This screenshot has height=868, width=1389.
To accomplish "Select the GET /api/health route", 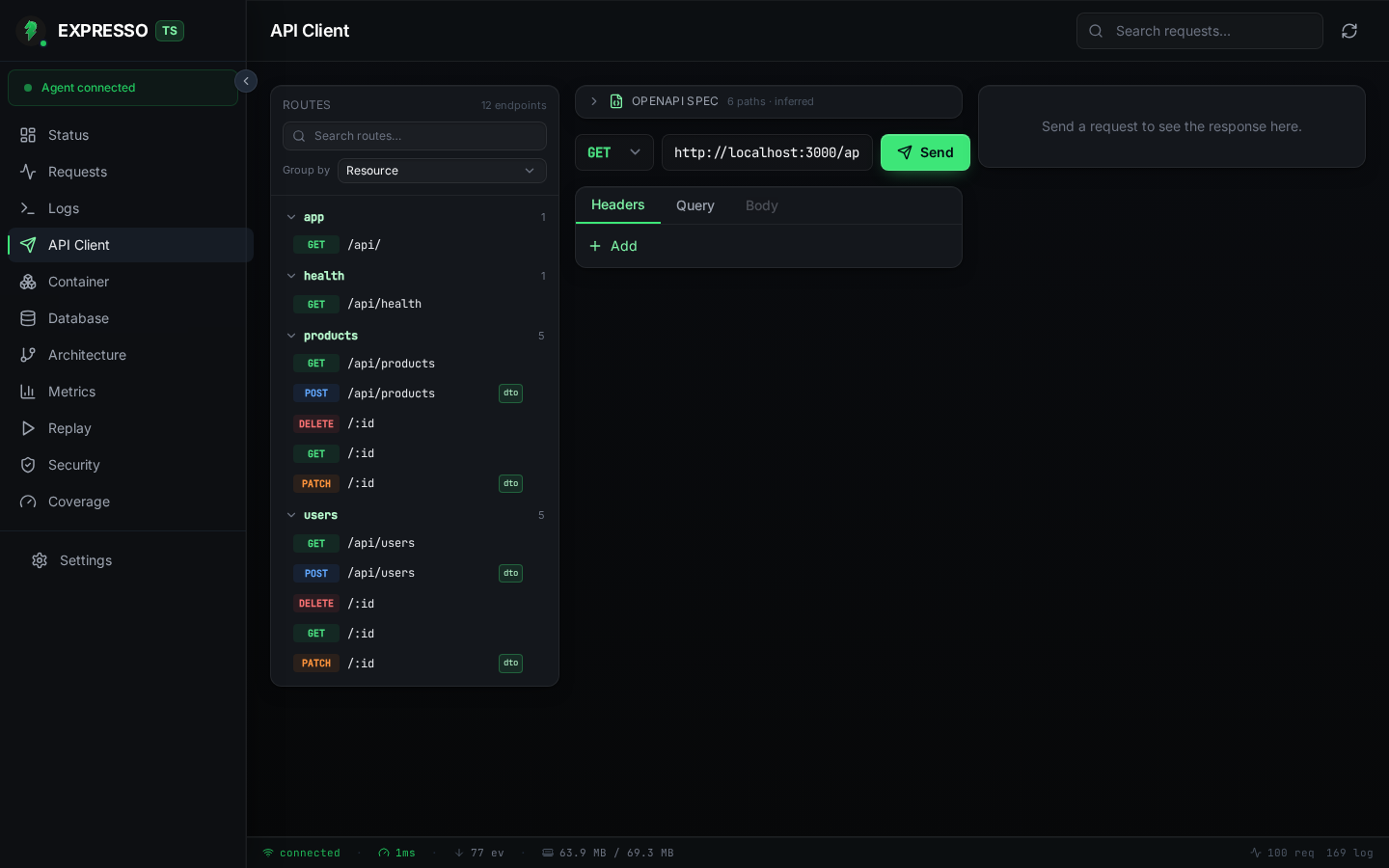I will point(415,304).
